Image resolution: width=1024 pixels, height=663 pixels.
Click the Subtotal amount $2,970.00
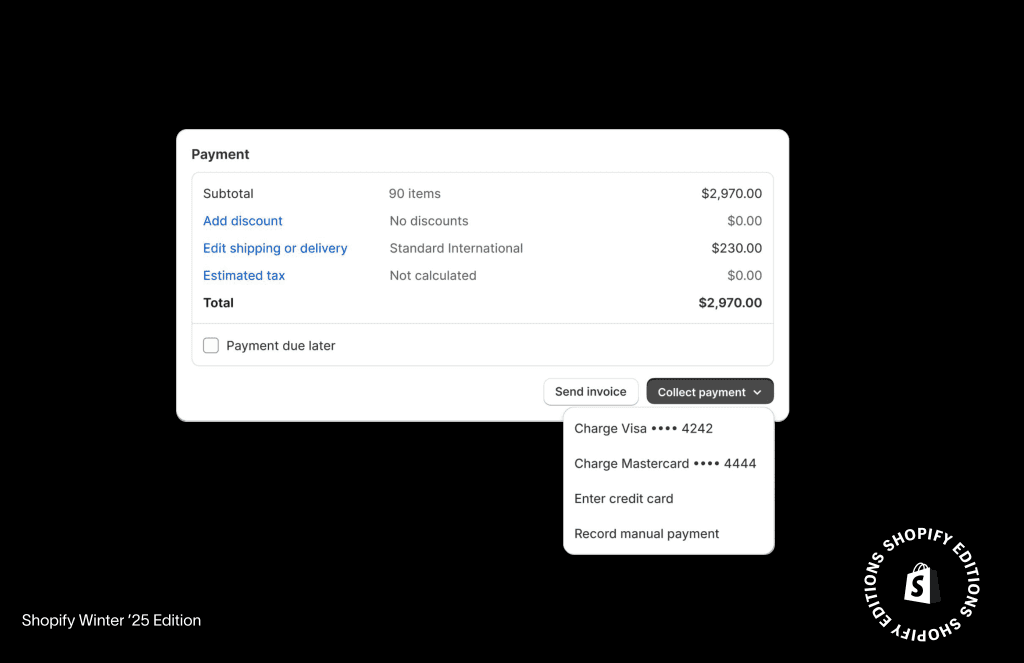[731, 193]
